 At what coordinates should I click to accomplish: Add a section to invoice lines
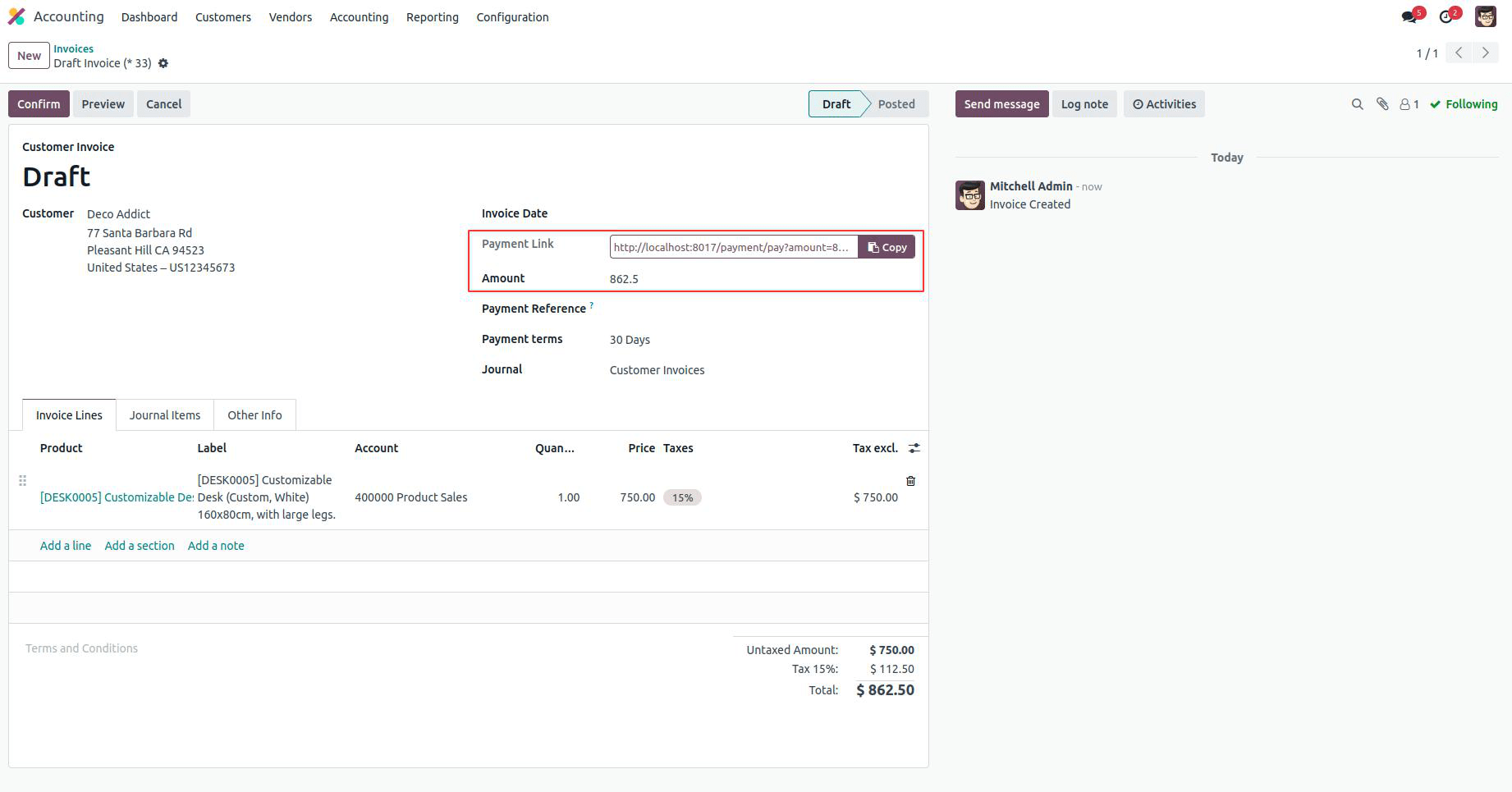pos(139,545)
